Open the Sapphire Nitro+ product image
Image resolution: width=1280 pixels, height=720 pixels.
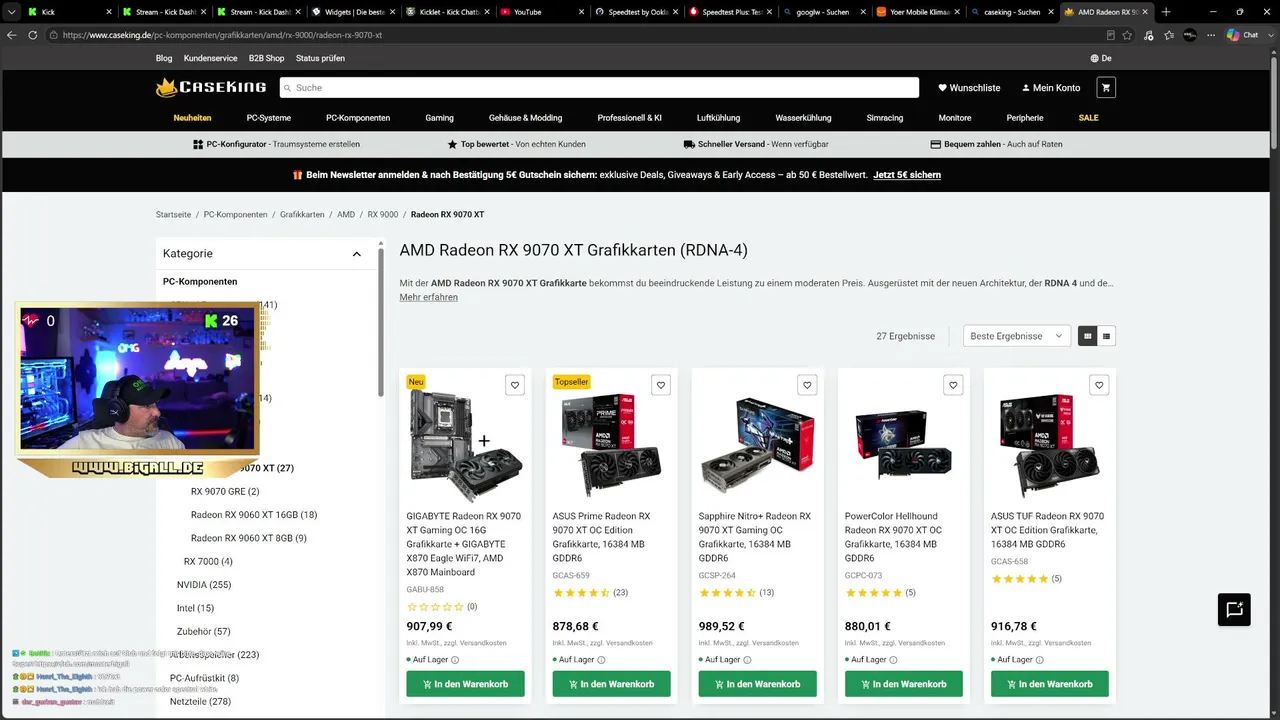pos(758,447)
